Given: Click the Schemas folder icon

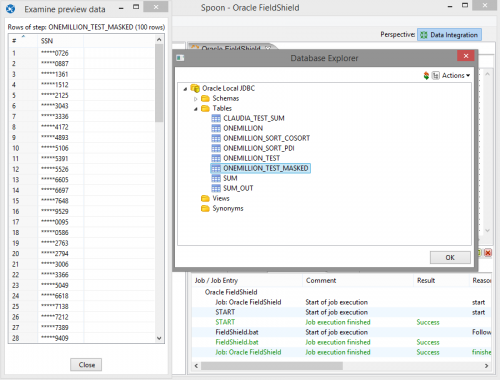Looking at the screenshot, I should [205, 98].
